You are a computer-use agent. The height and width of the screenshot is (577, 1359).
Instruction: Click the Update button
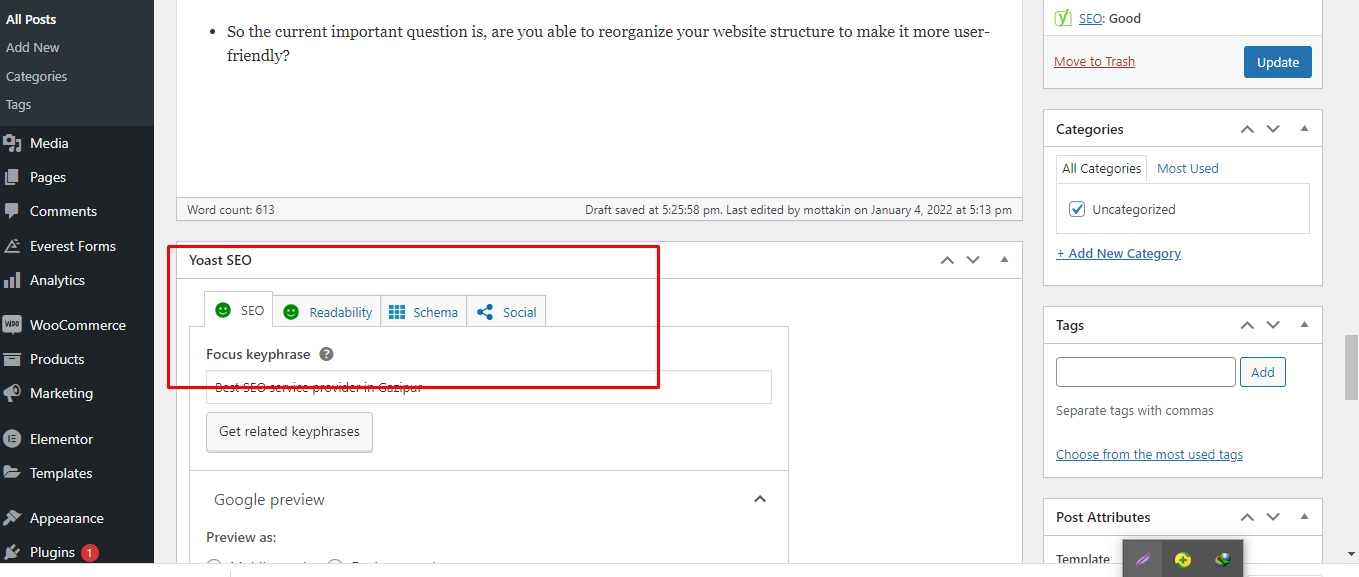(x=1277, y=61)
